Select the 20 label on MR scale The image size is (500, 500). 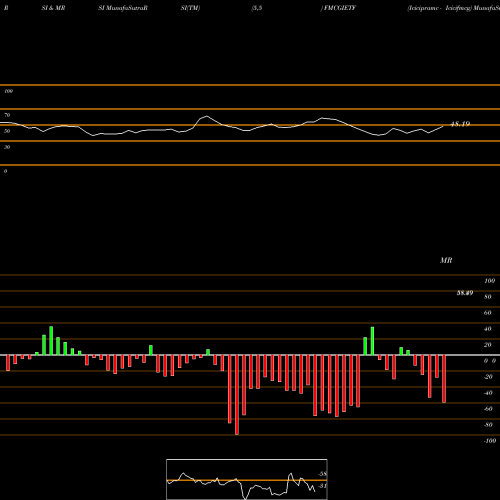pyautogui.click(x=488, y=345)
